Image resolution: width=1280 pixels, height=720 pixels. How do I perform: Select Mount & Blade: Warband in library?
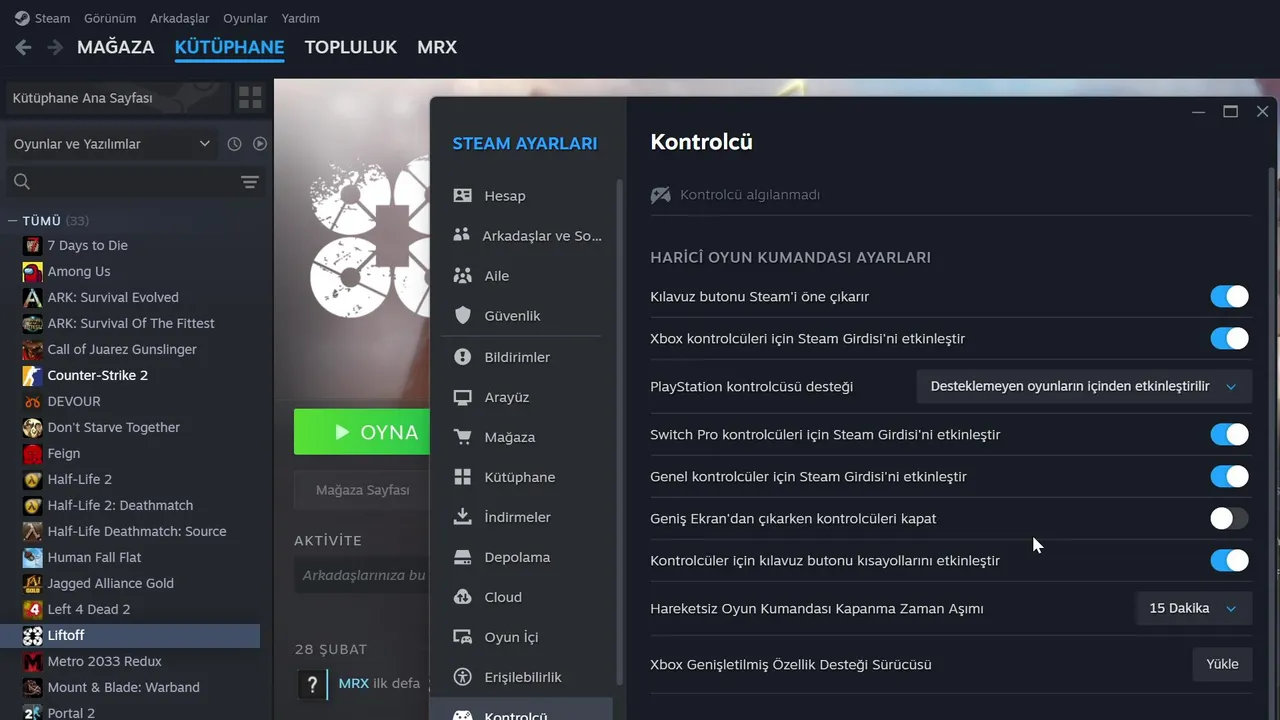[x=123, y=687]
